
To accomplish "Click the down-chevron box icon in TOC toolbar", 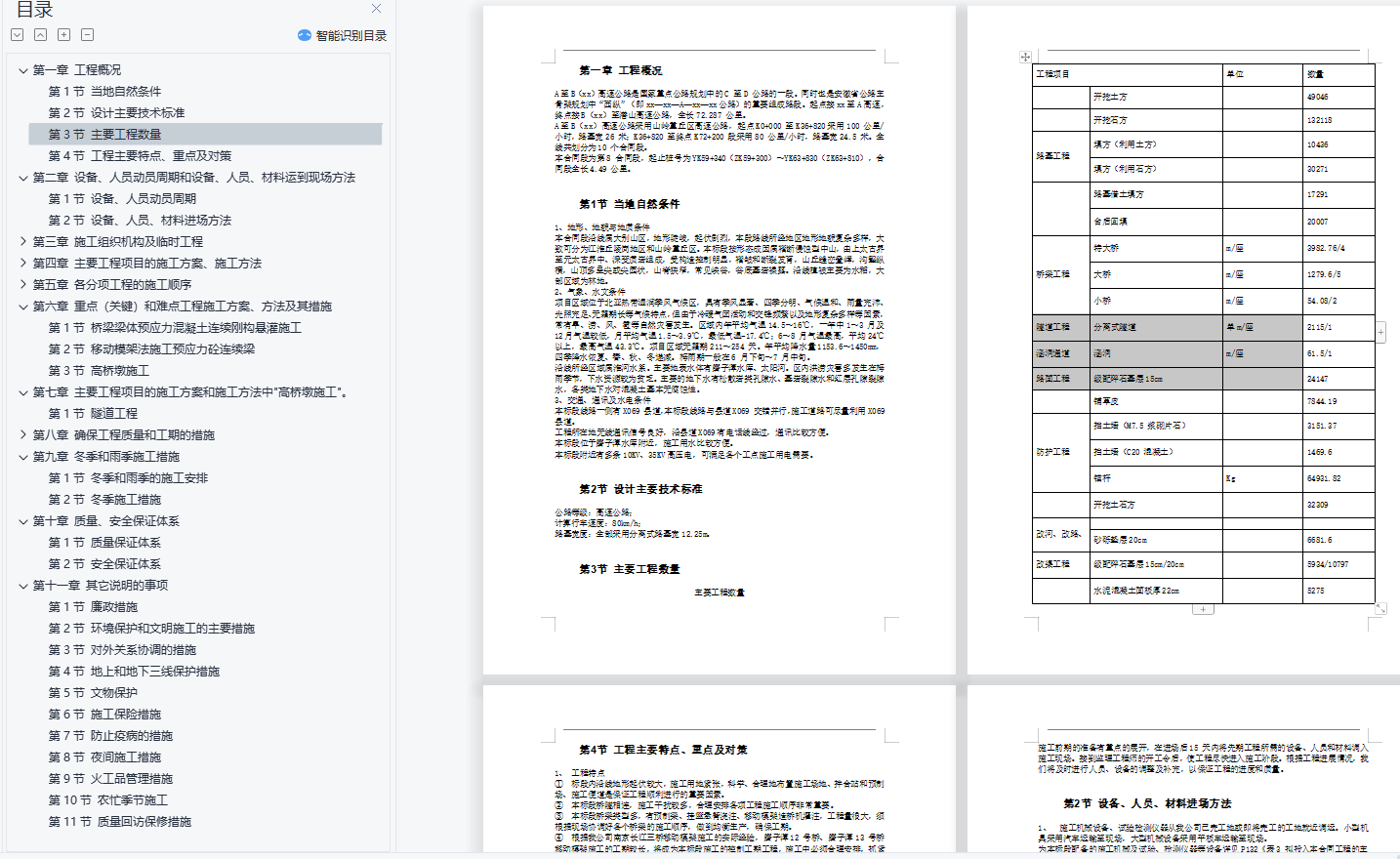I will [x=17, y=35].
